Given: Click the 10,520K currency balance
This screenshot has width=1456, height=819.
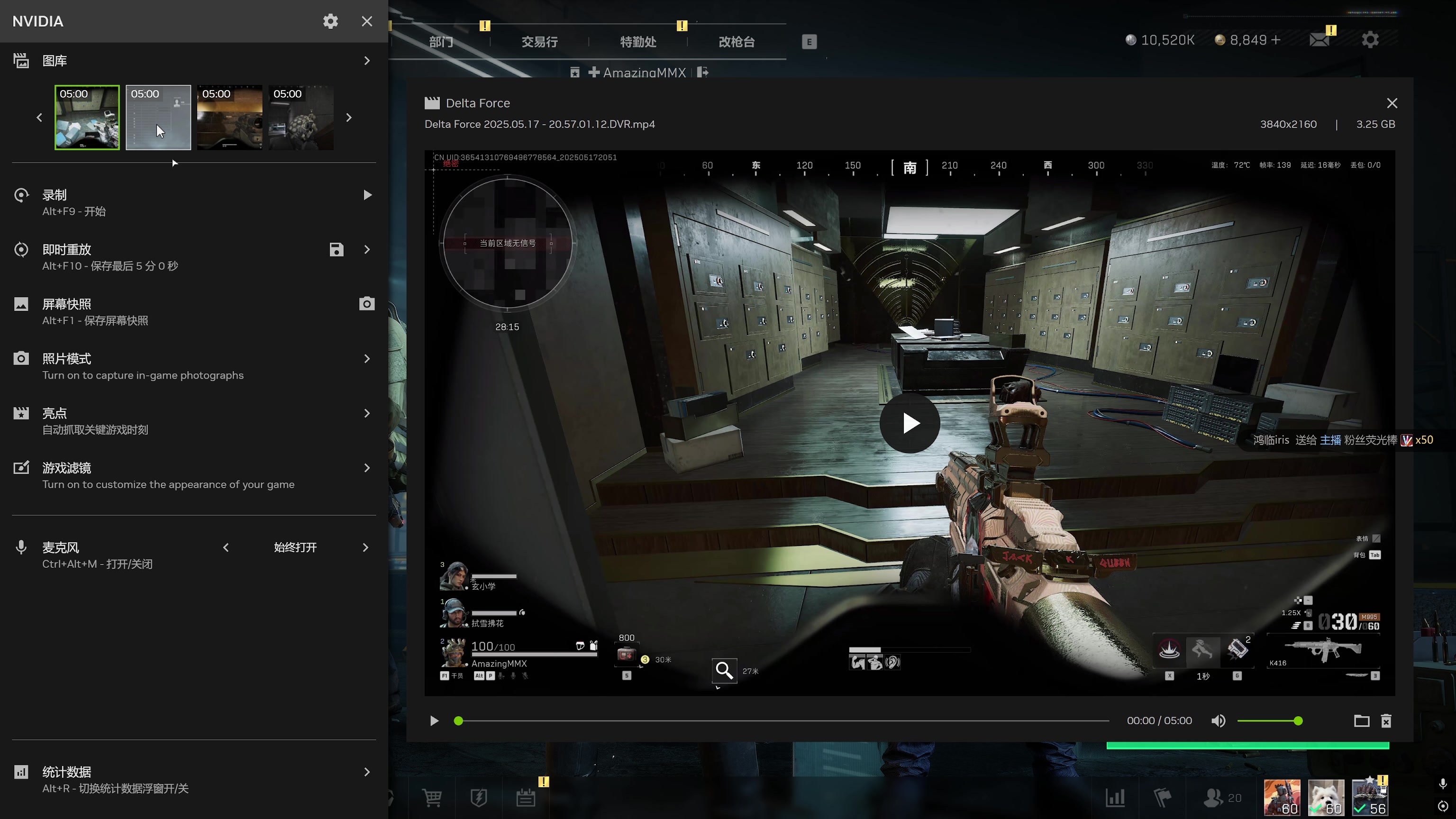Looking at the screenshot, I should (x=1160, y=40).
